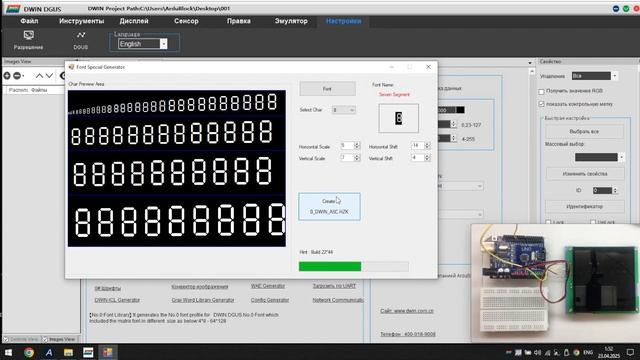
Task: Click the seven-segment character preview box
Action: coord(398,118)
